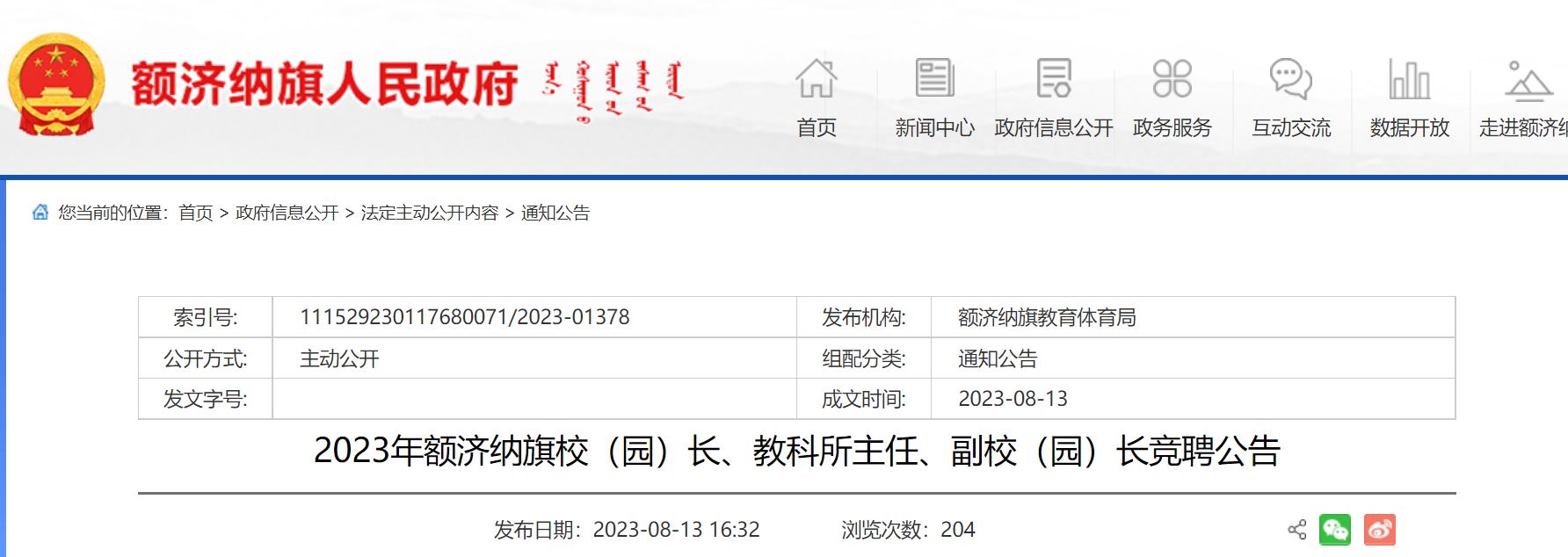Open the 政府信息公开 menu label
1568x557 pixels.
(1054, 127)
